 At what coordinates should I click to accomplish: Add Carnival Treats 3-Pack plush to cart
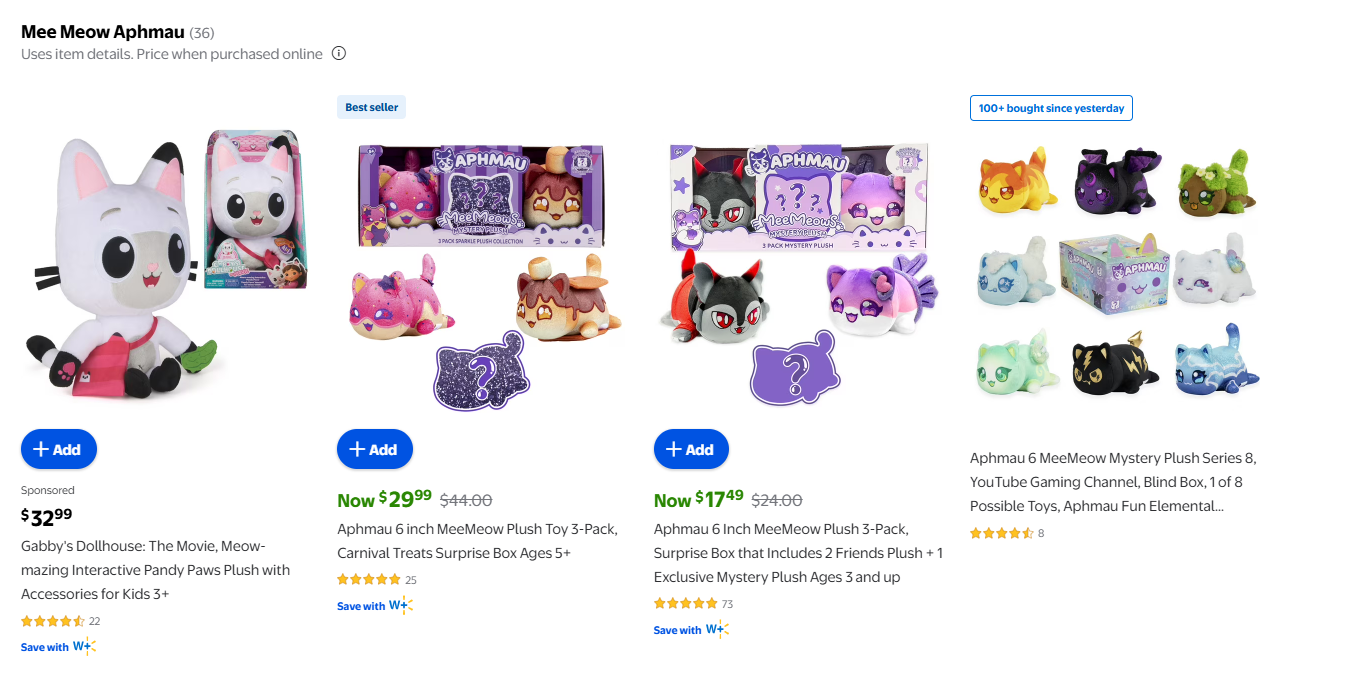click(375, 449)
